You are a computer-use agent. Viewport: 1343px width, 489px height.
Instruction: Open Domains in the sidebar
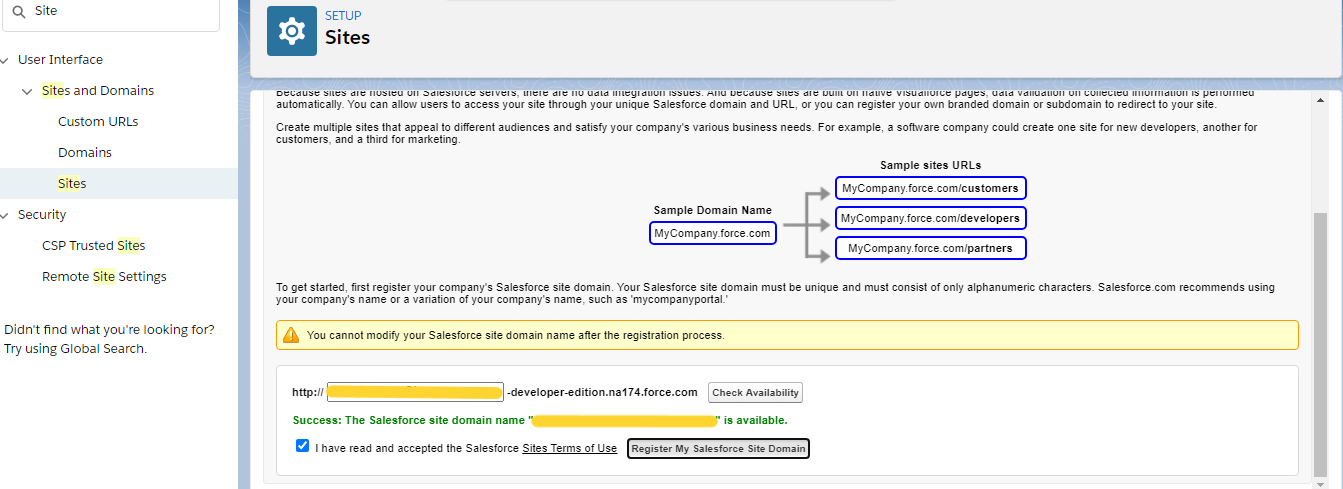[85, 153]
